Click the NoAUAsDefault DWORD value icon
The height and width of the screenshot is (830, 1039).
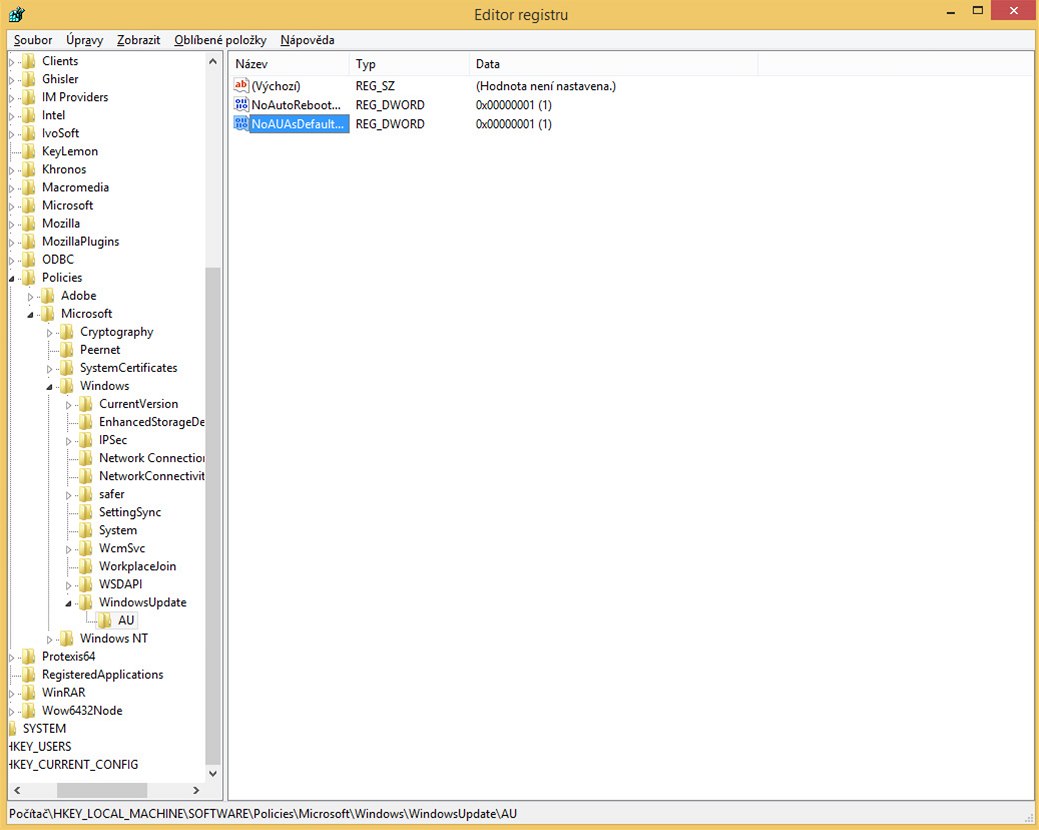pyautogui.click(x=241, y=124)
